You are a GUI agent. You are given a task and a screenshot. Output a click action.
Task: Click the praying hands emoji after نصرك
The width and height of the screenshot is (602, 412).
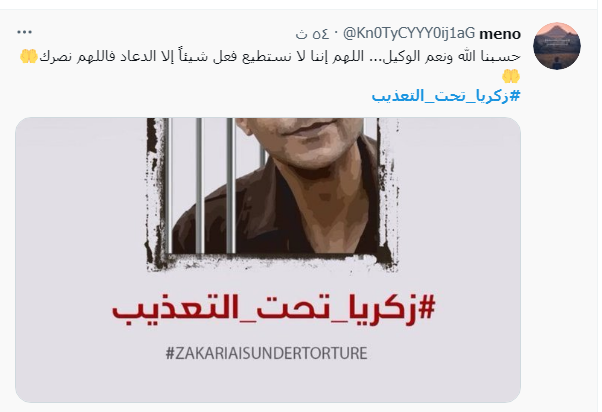point(29,56)
